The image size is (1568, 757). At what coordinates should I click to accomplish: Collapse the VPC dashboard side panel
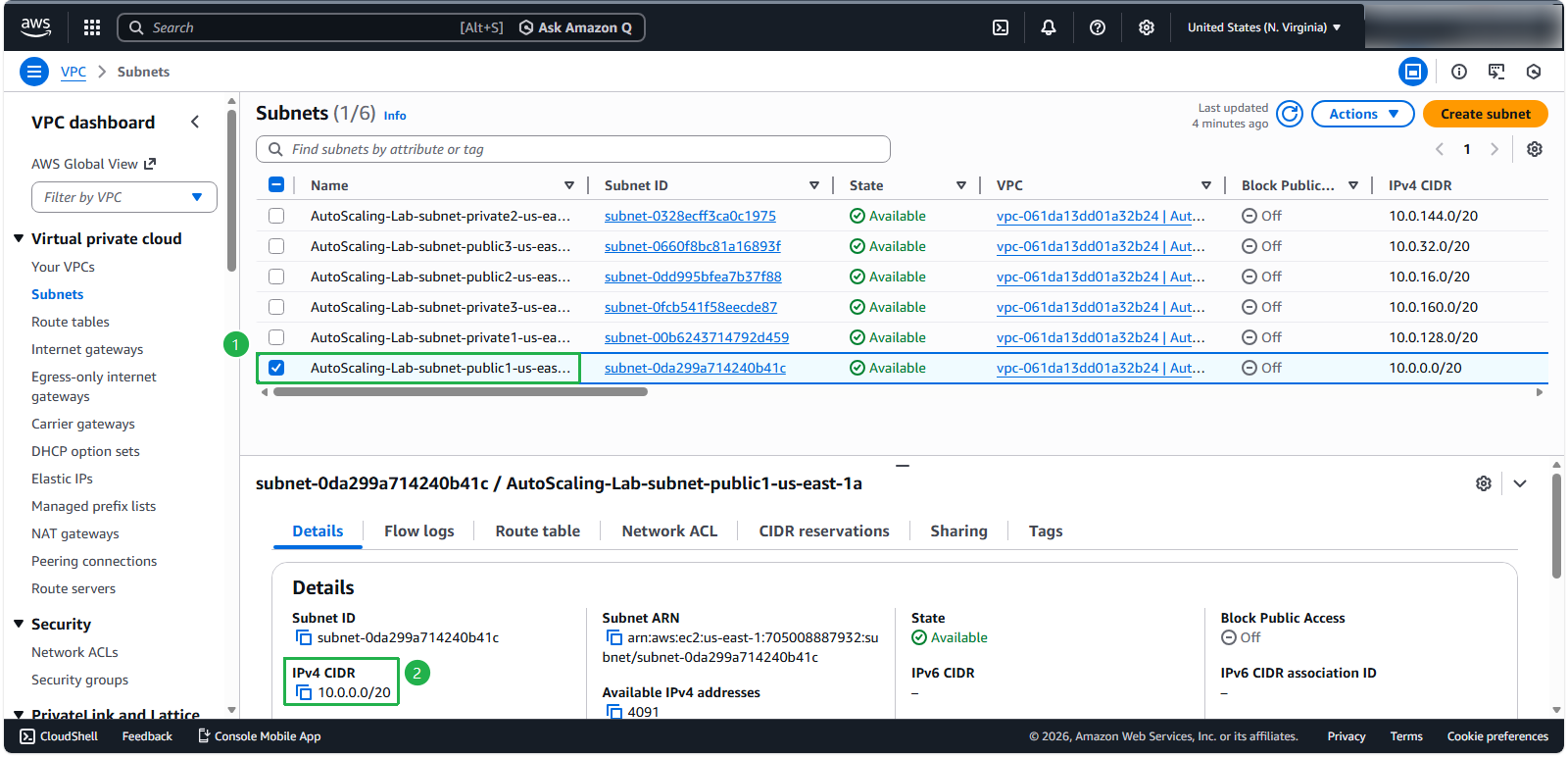pos(195,122)
